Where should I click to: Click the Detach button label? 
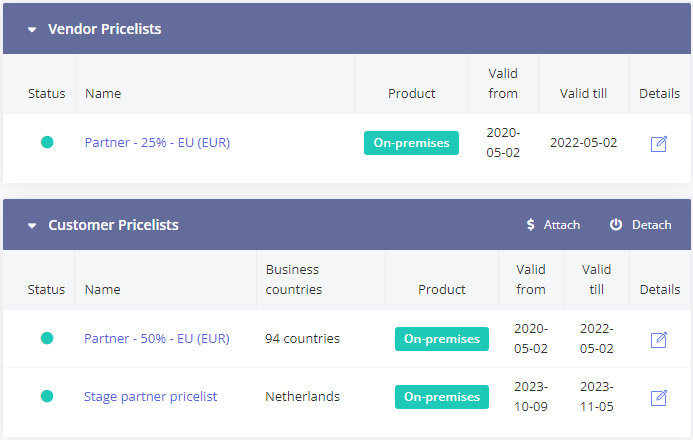[652, 225]
